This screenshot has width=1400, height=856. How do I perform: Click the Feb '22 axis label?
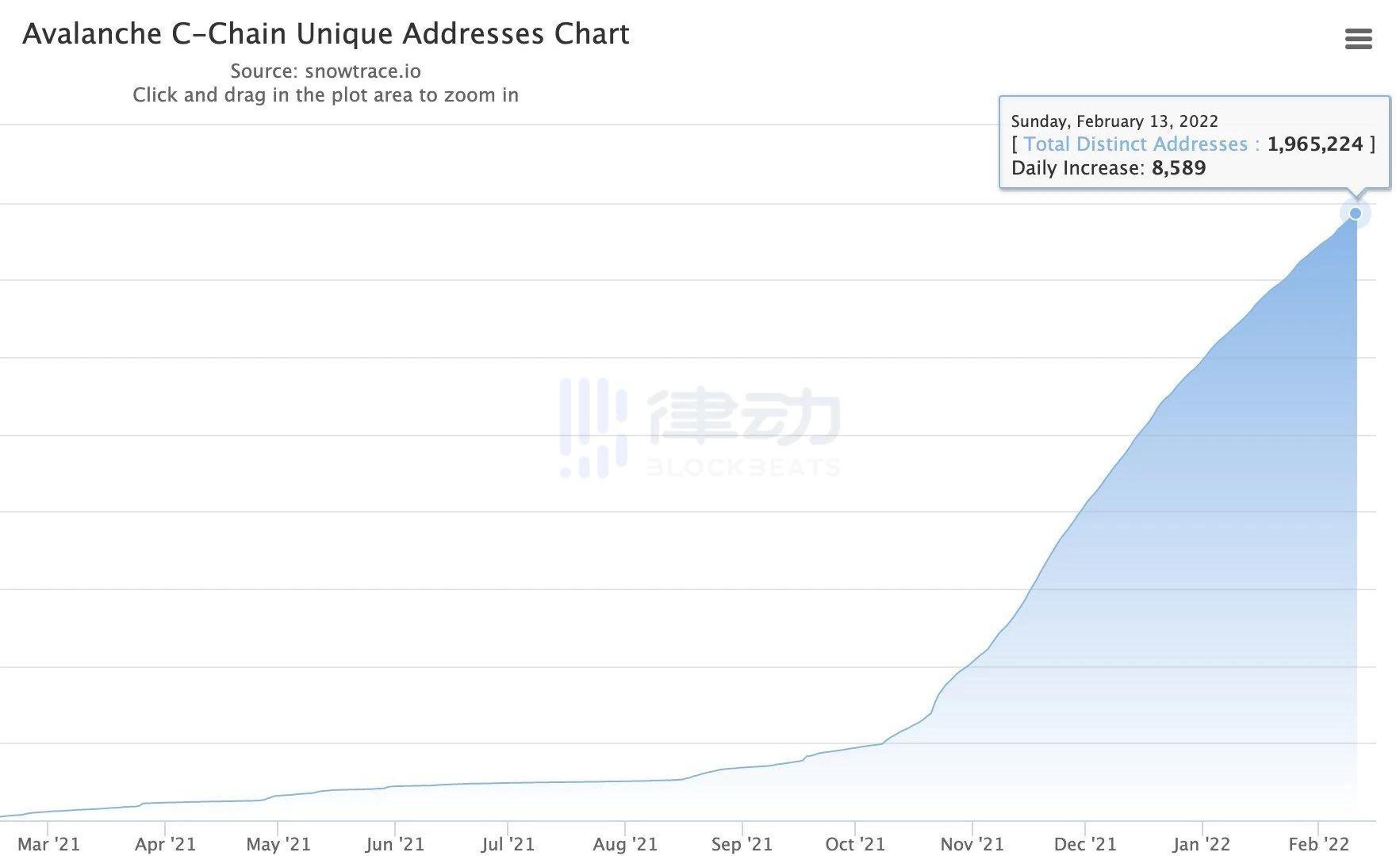pos(1318,844)
